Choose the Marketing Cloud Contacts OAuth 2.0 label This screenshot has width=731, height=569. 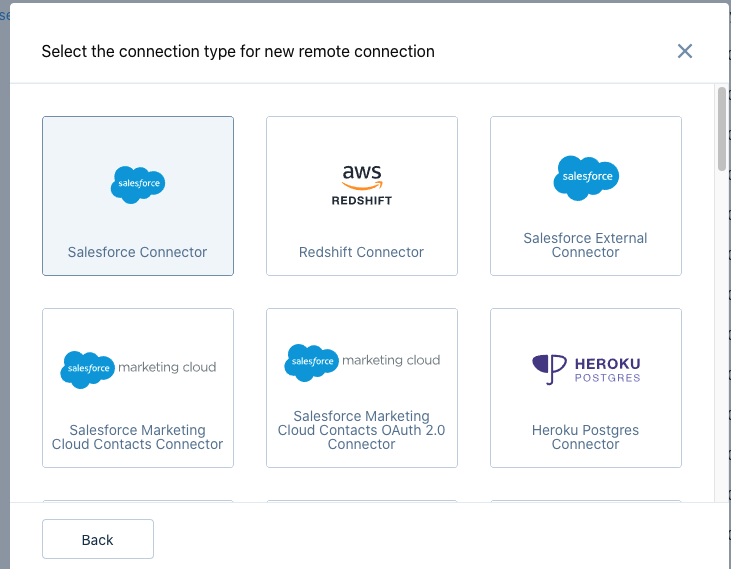[362, 430]
